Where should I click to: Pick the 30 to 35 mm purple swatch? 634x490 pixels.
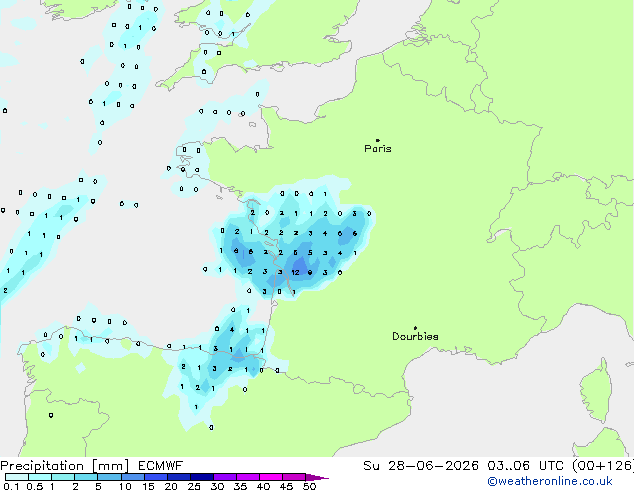pos(225,477)
